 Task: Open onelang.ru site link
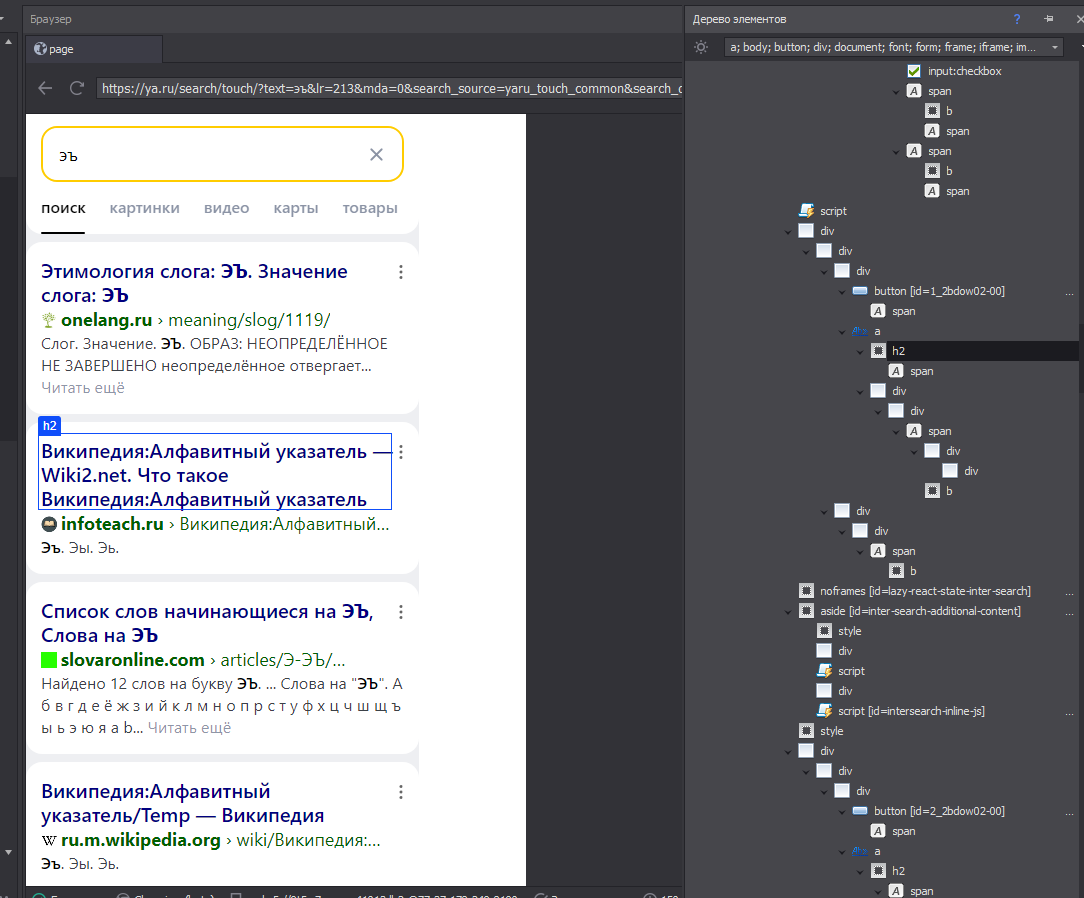(106, 320)
